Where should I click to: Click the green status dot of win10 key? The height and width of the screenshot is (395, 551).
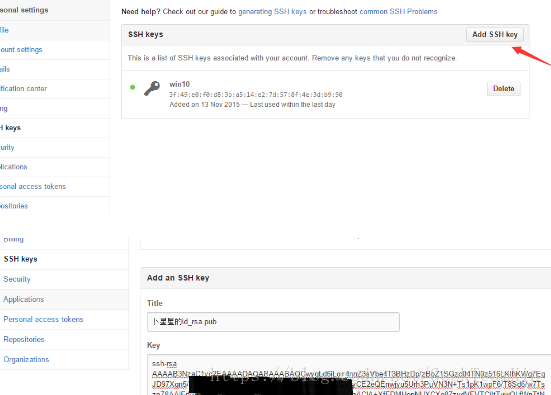click(x=132, y=87)
